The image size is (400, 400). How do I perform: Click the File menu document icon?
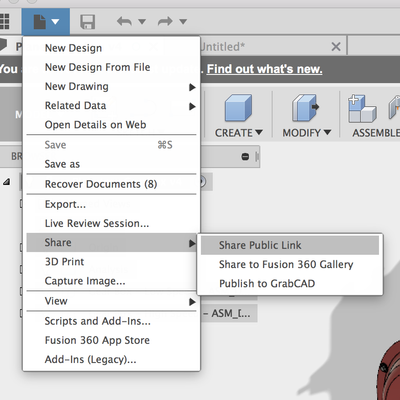pyautogui.click(x=40, y=22)
